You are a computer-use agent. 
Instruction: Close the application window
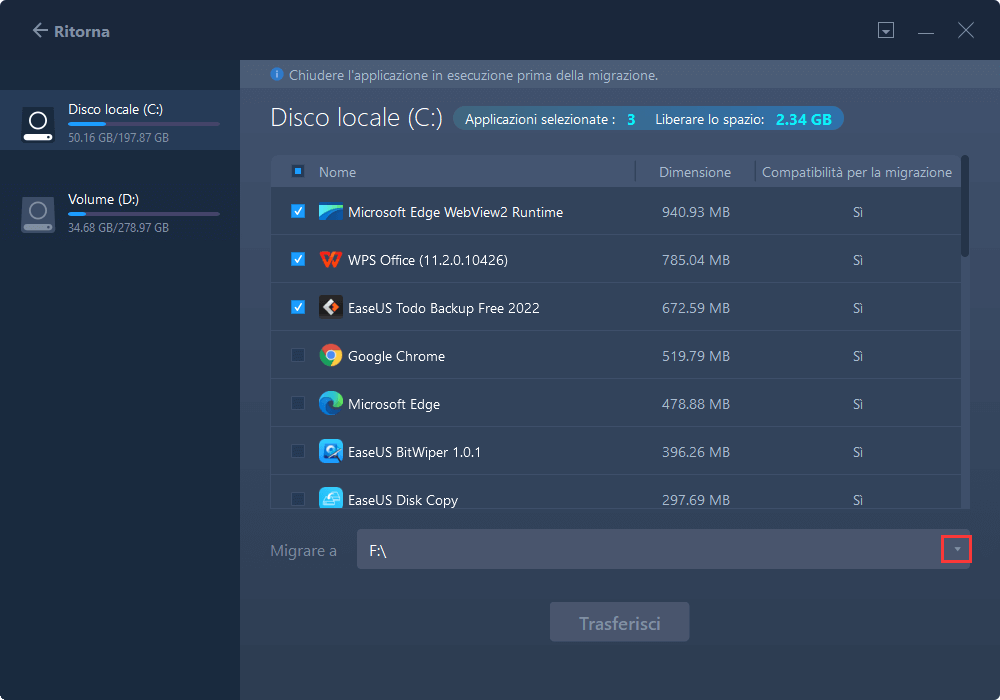966,30
